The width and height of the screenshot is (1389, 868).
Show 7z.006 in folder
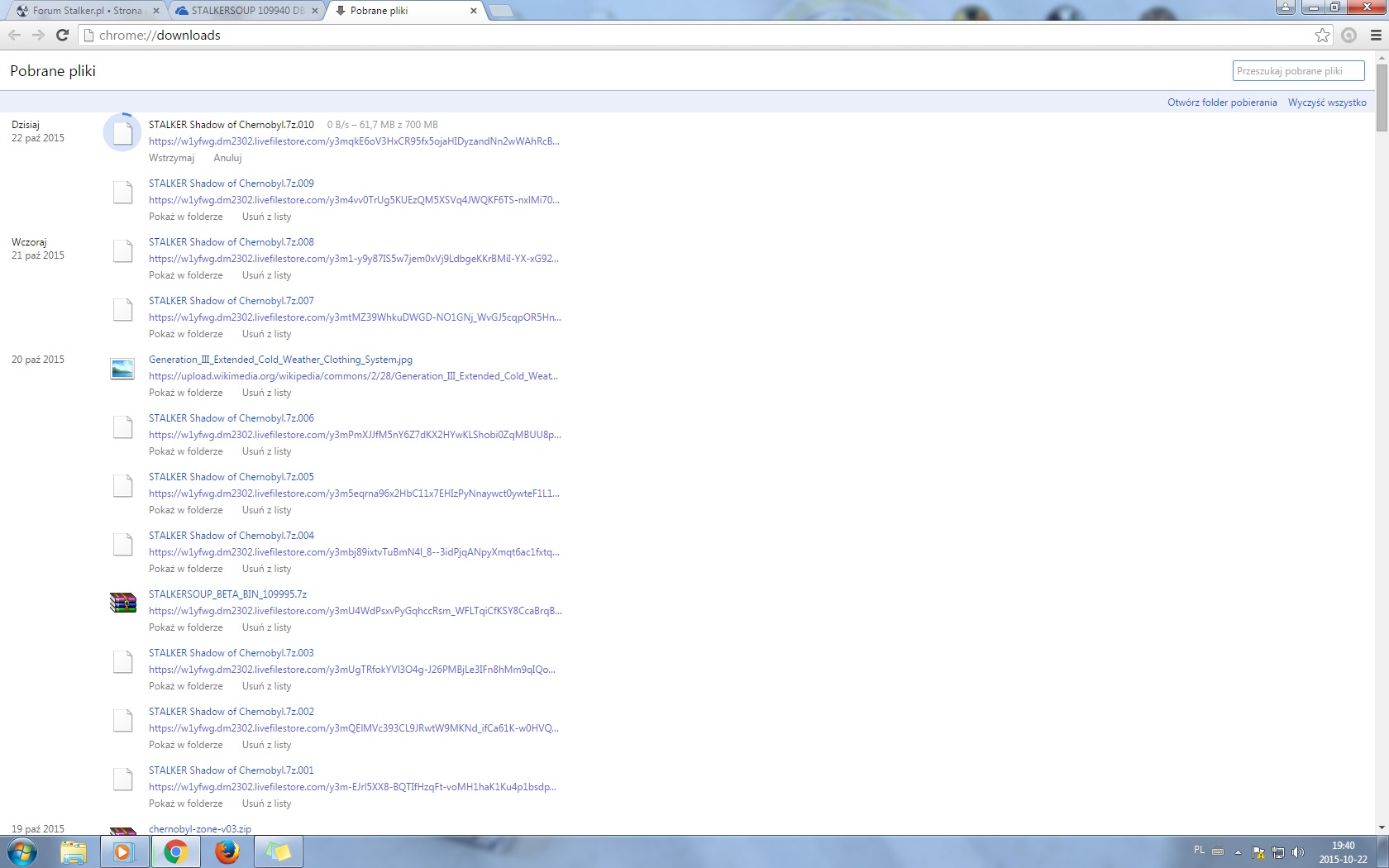click(x=186, y=451)
